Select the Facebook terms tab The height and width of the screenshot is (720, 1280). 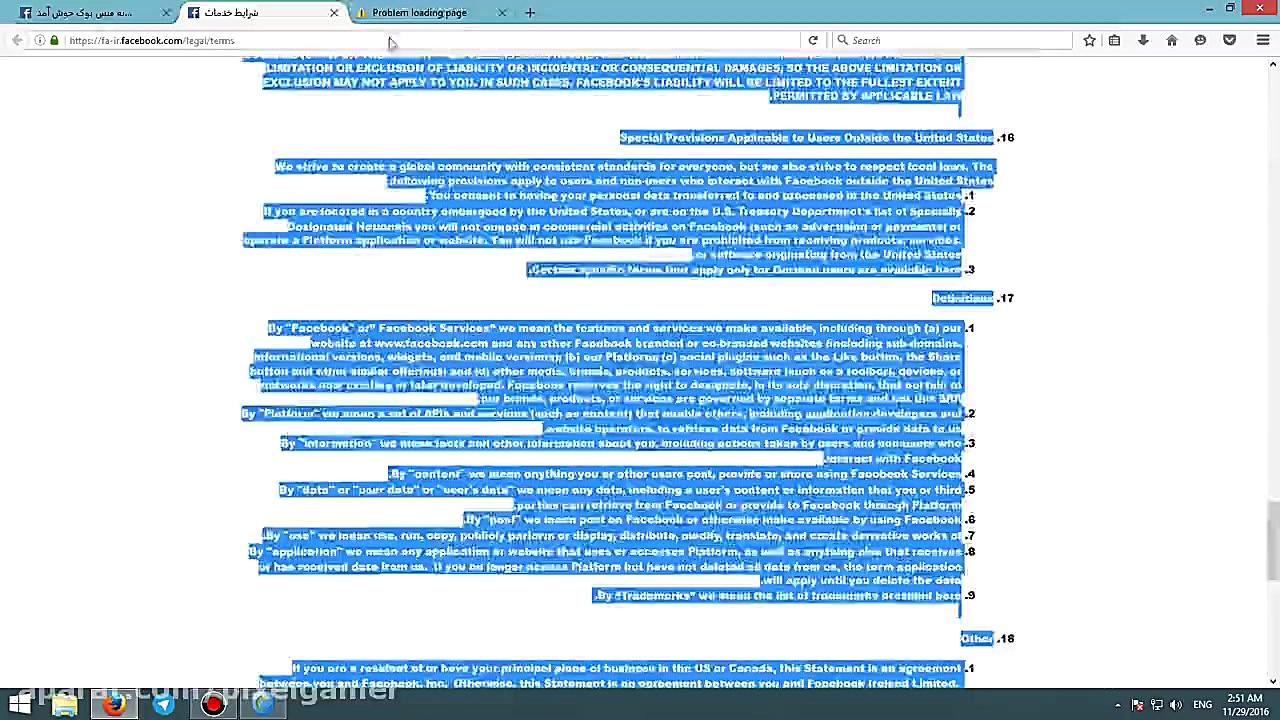(x=263, y=12)
